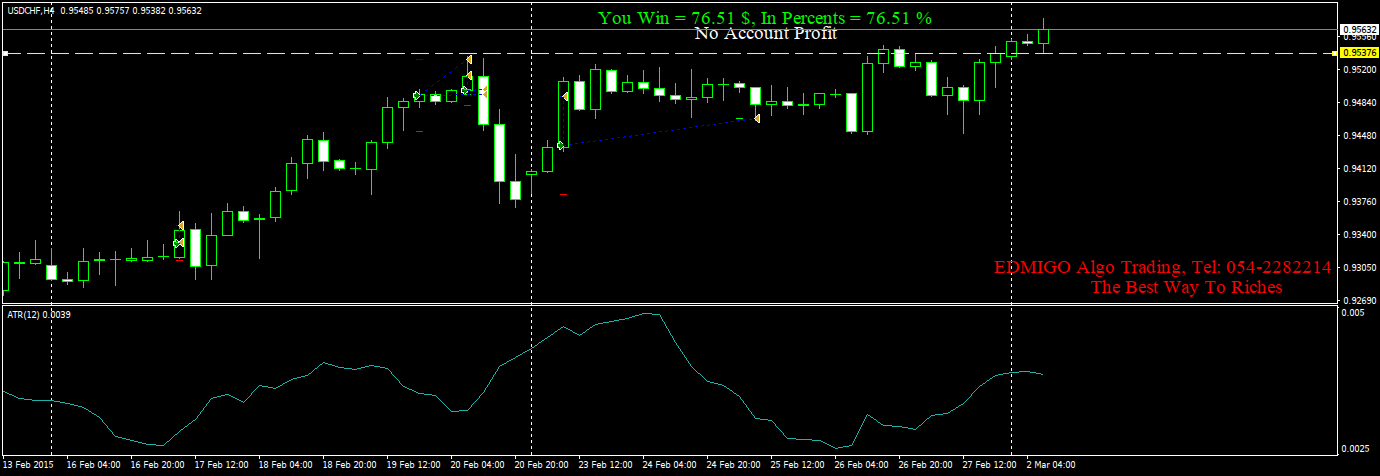
Task: Click the 0.93400 price scale value
Action: click(1360, 235)
